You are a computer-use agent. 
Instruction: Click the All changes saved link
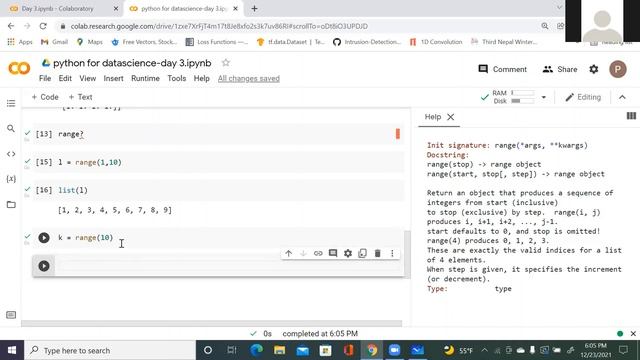click(249, 78)
